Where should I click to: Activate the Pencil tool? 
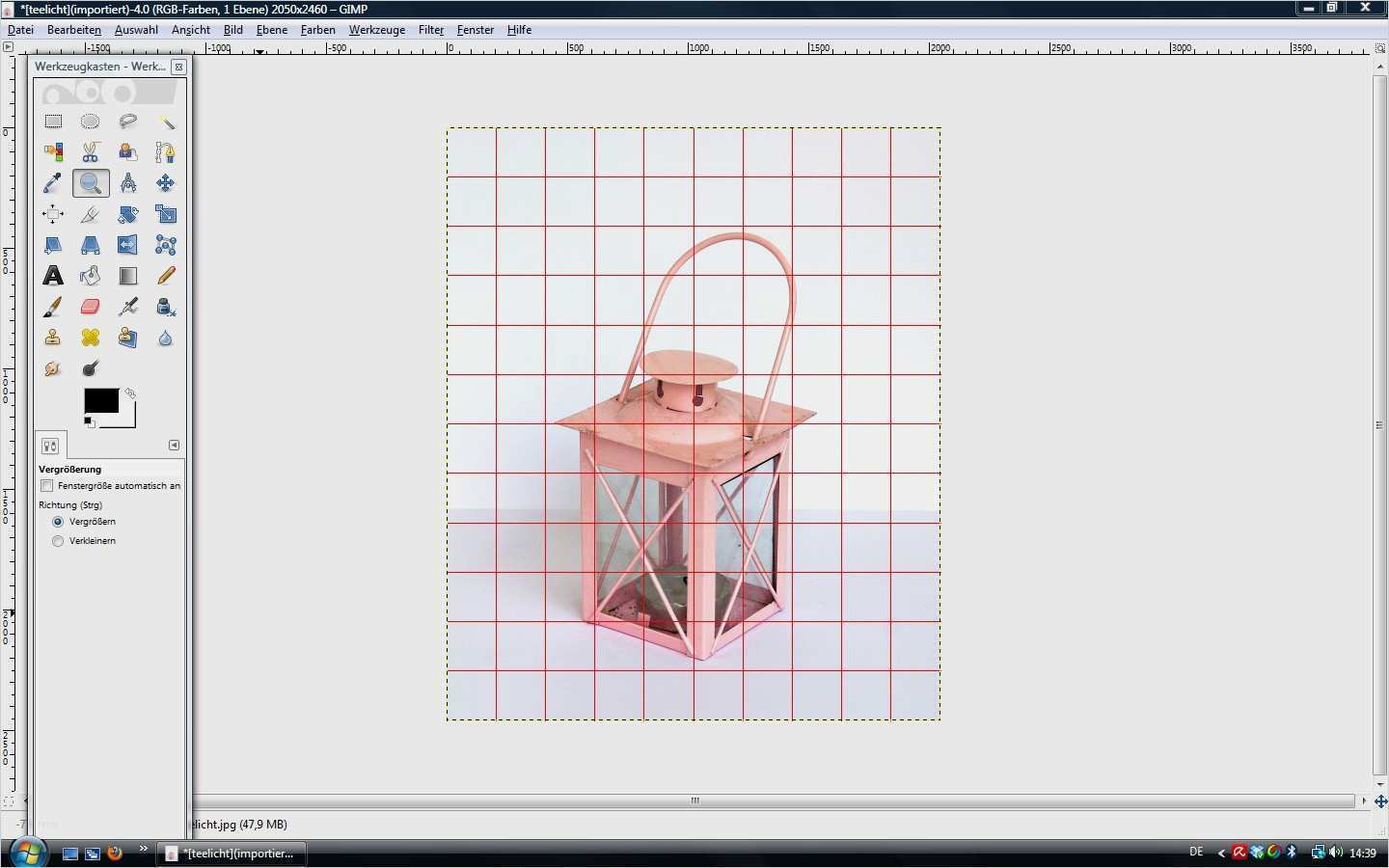(166, 276)
